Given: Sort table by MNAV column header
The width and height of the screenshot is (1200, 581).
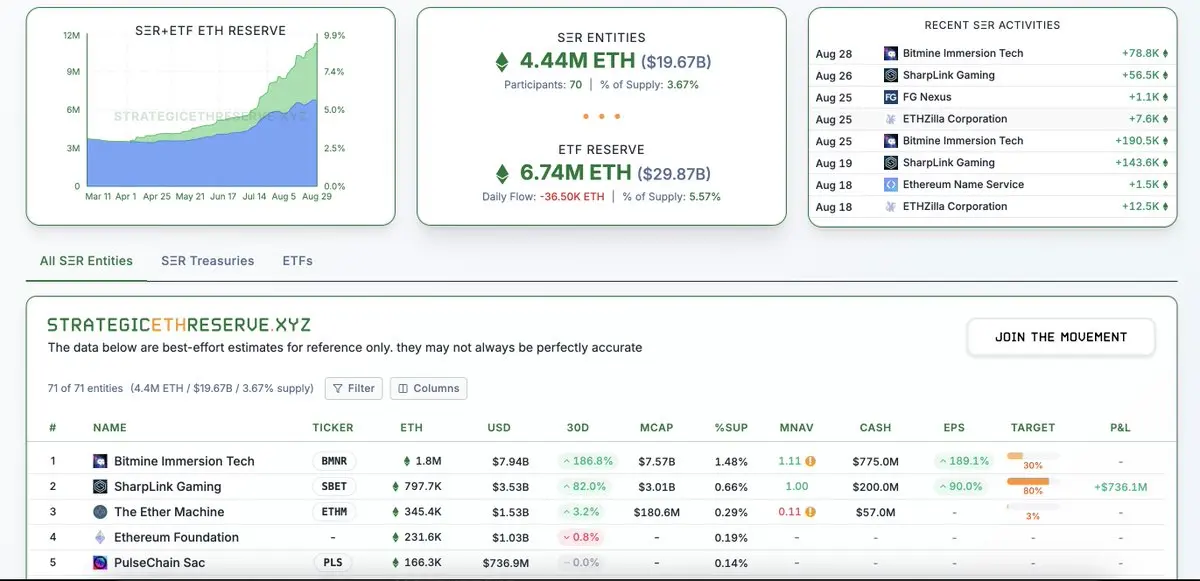Looking at the screenshot, I should point(796,428).
